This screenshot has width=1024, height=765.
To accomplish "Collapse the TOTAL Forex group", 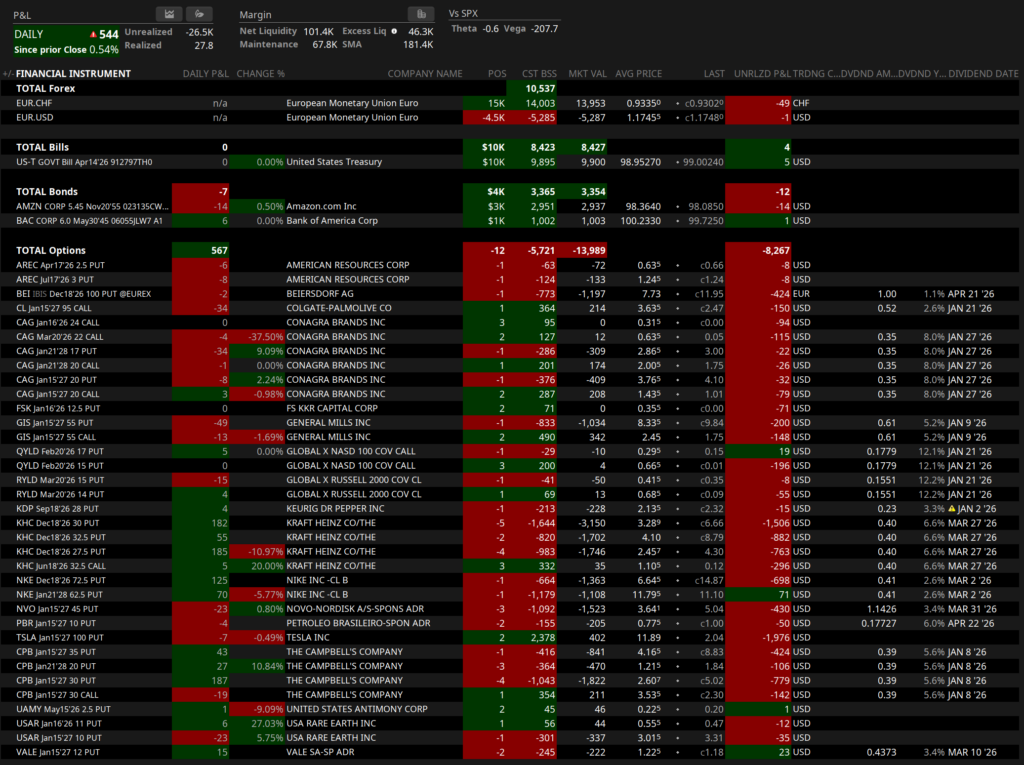I will coord(46,88).
